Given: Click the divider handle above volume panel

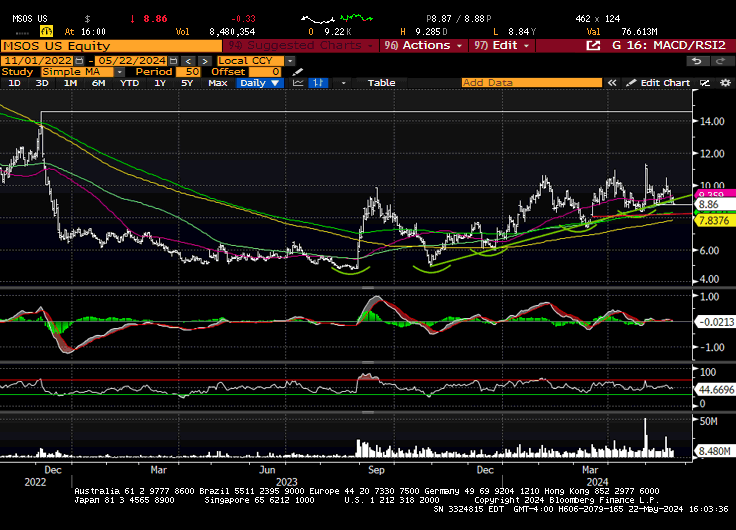Looking at the screenshot, I should [x=368, y=413].
